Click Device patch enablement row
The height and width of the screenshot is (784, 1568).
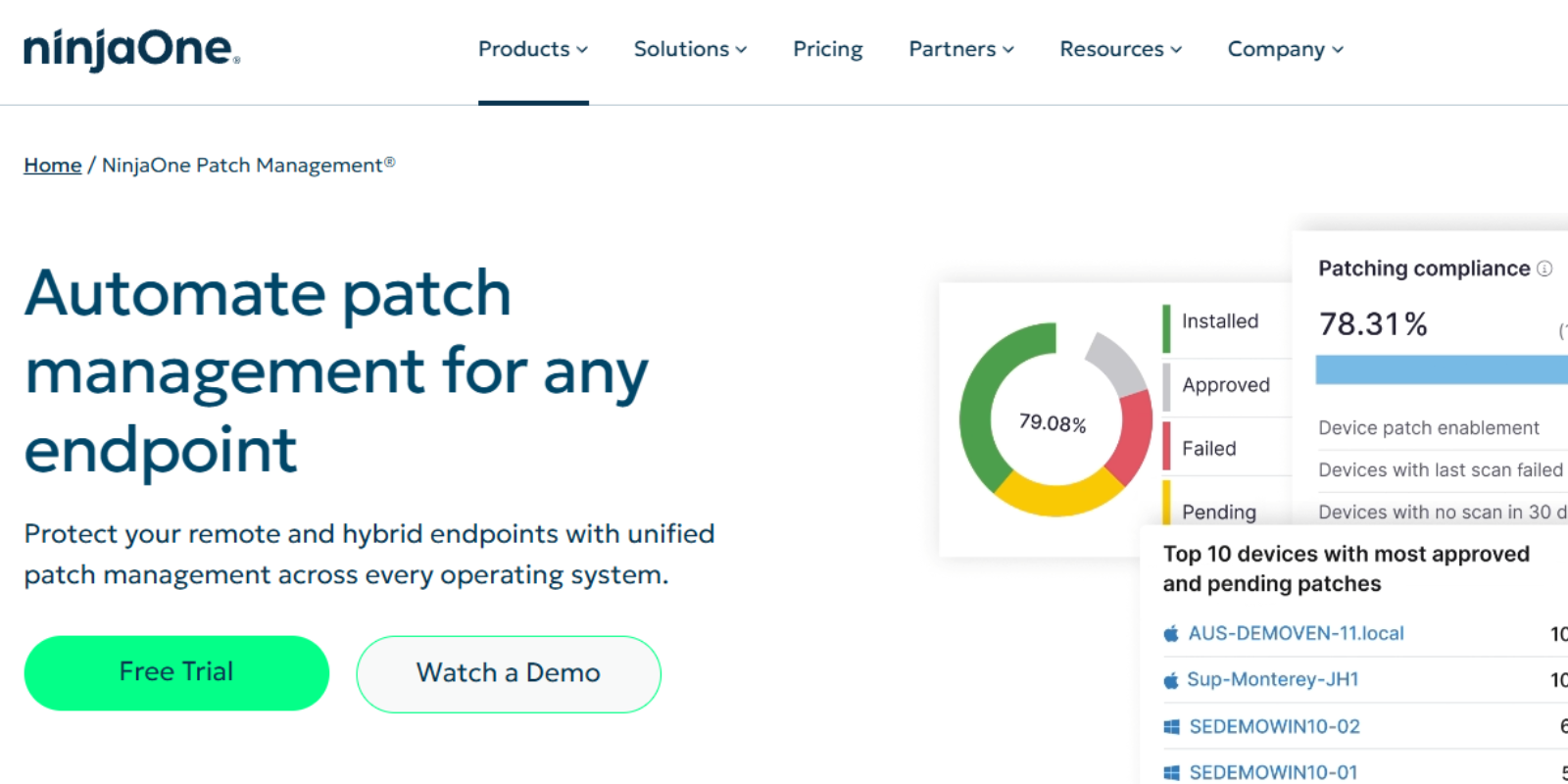(1429, 428)
